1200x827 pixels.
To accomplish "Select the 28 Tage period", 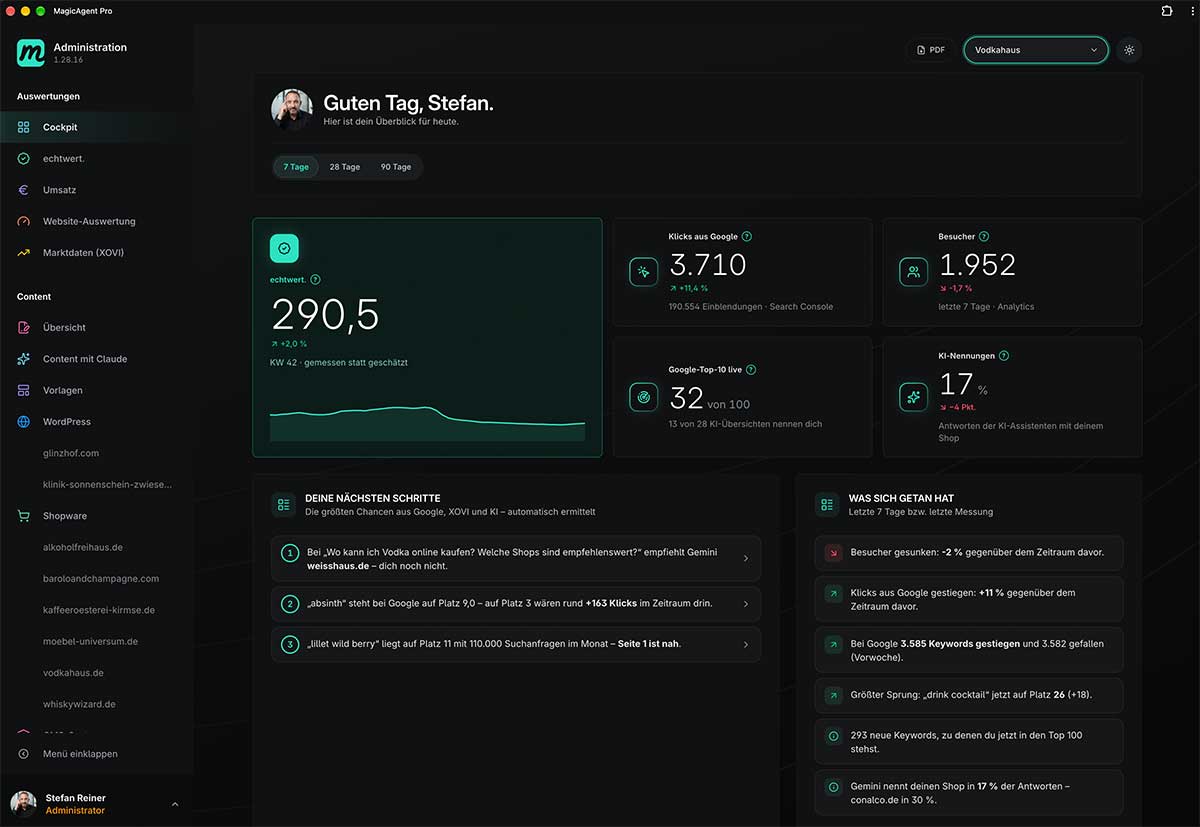I will [345, 167].
